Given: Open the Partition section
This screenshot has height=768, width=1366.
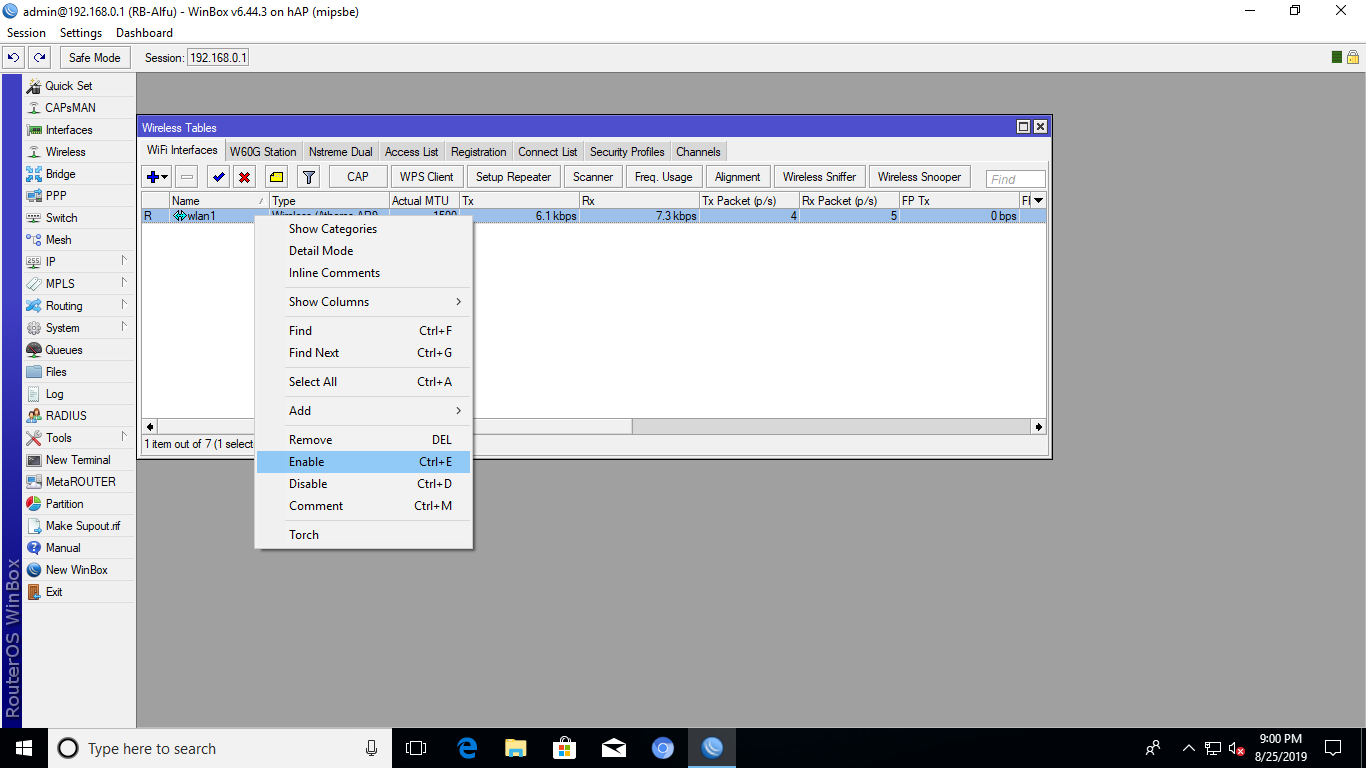Looking at the screenshot, I should tap(78, 504).
